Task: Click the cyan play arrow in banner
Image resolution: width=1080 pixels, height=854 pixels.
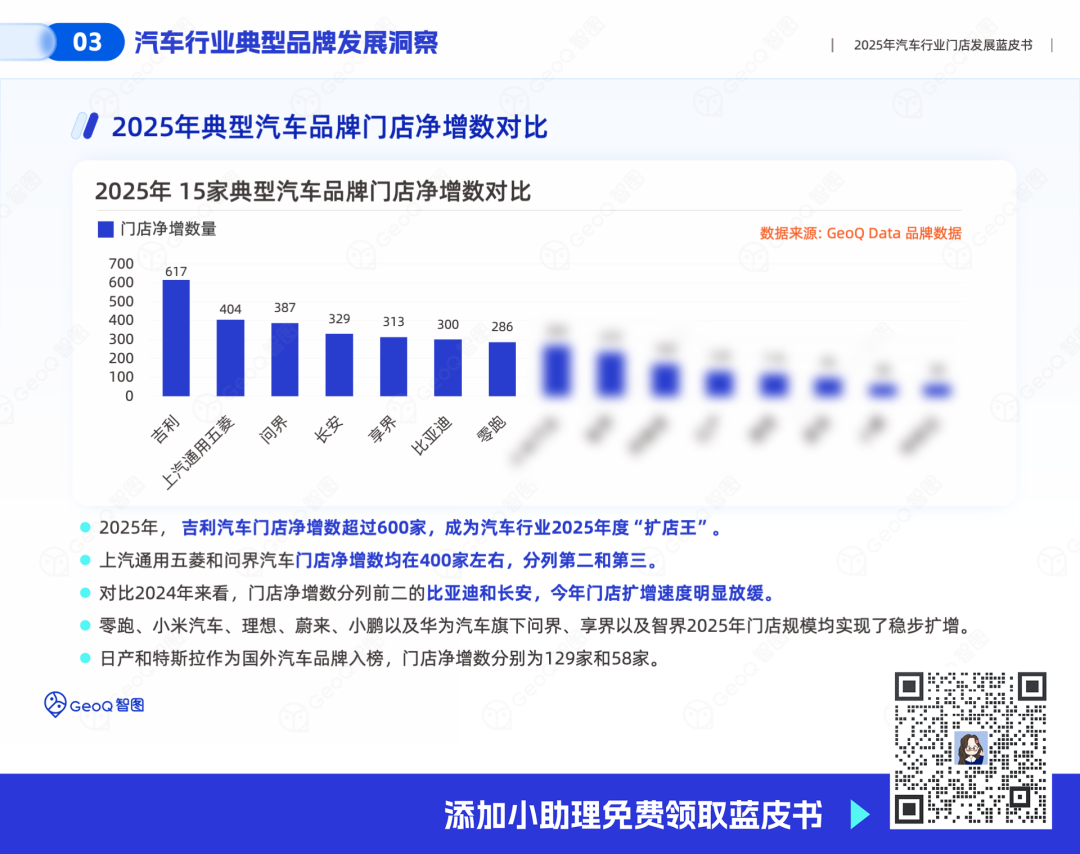Action: coord(860,815)
